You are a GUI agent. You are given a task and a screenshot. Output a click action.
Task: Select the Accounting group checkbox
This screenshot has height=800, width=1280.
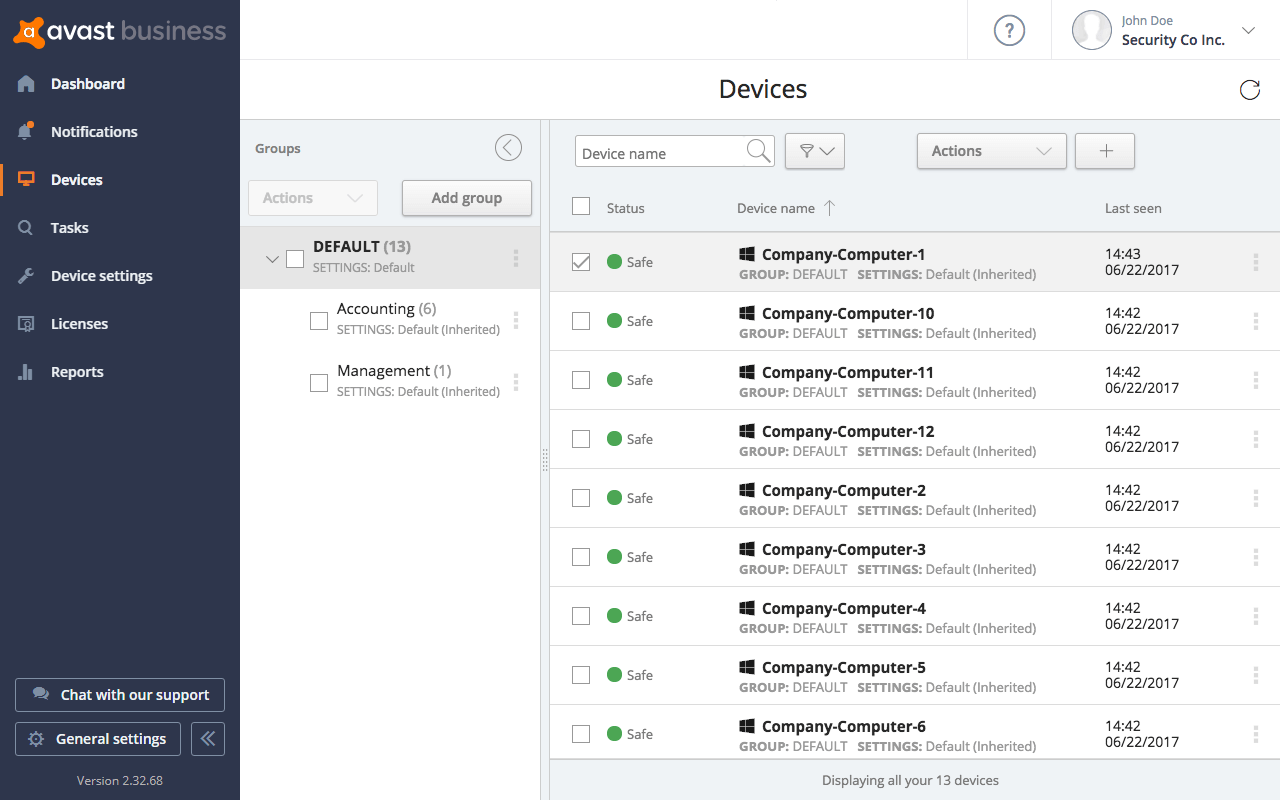318,320
